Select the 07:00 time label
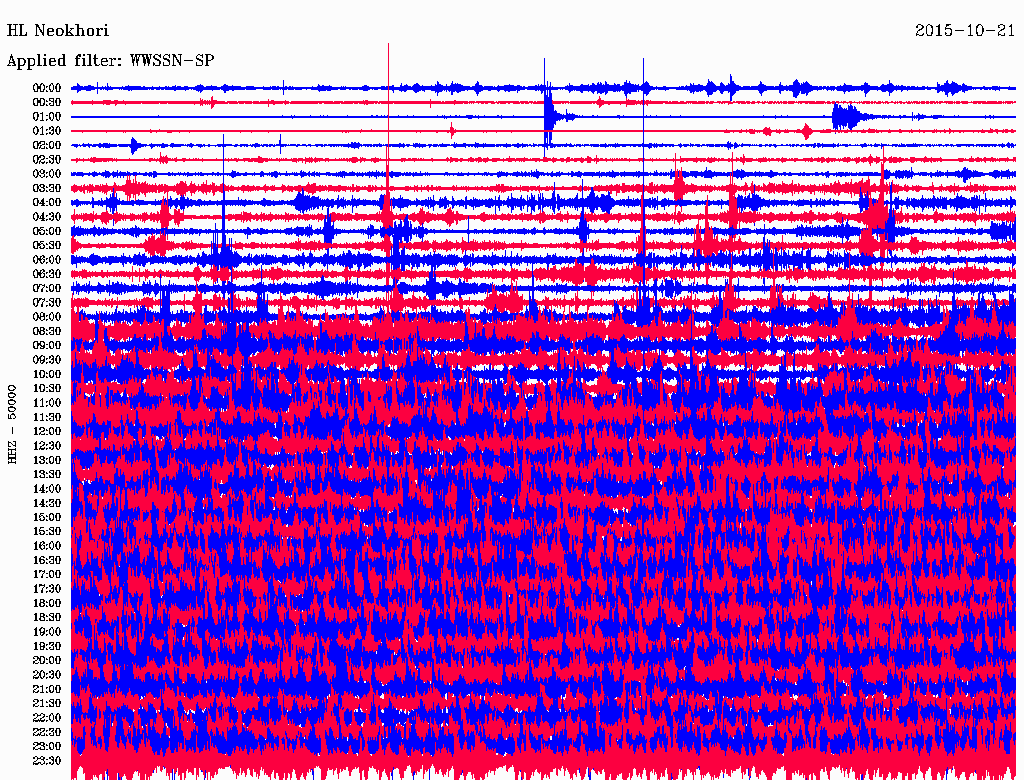This screenshot has width=1024, height=780. tap(47, 288)
